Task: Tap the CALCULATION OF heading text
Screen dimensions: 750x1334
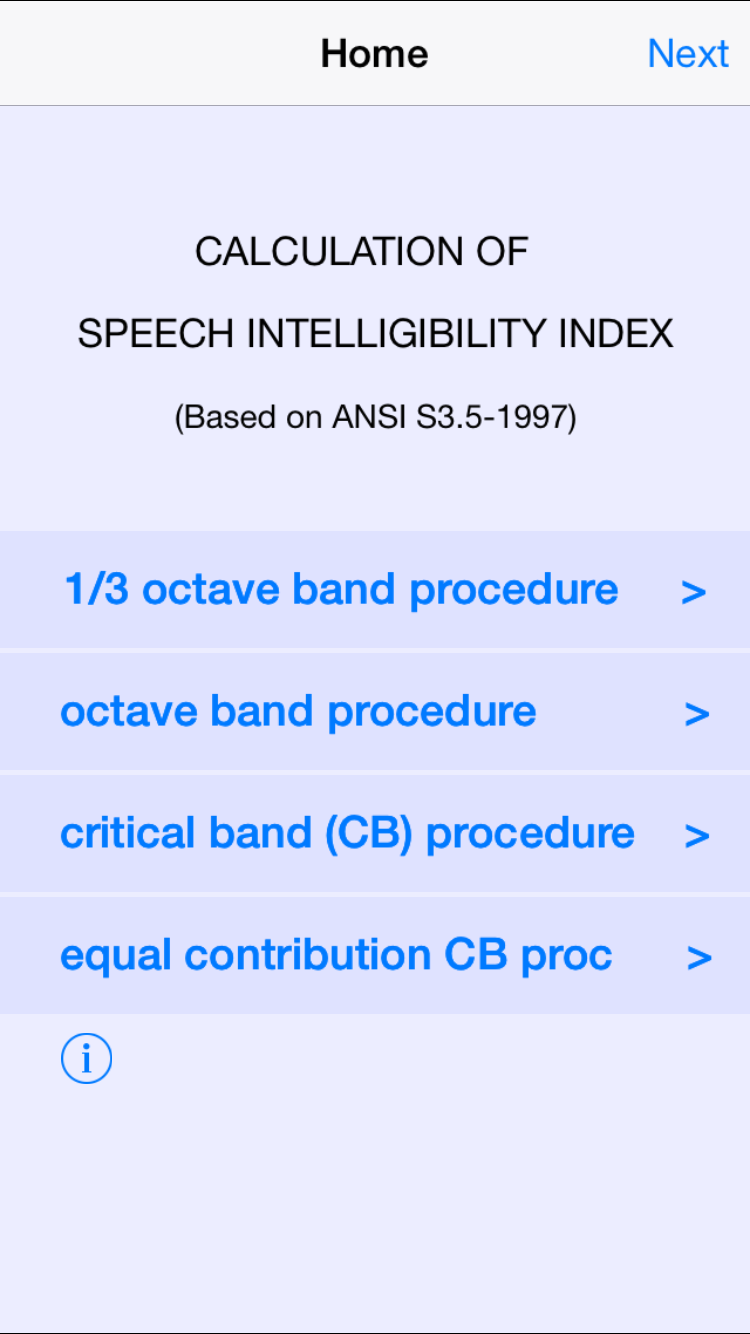Action: (x=363, y=252)
